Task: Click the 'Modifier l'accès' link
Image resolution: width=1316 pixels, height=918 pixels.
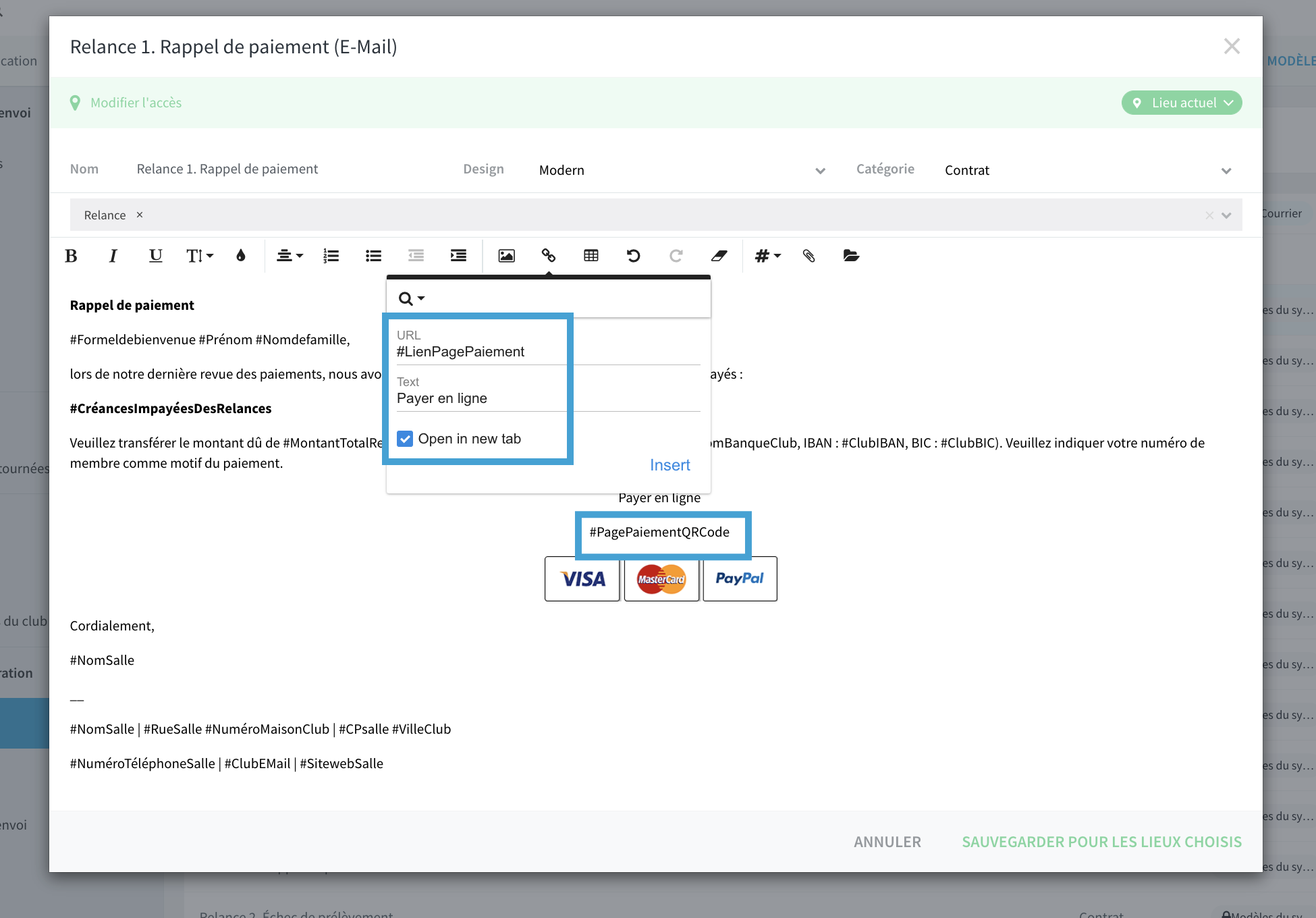Action: [x=136, y=103]
